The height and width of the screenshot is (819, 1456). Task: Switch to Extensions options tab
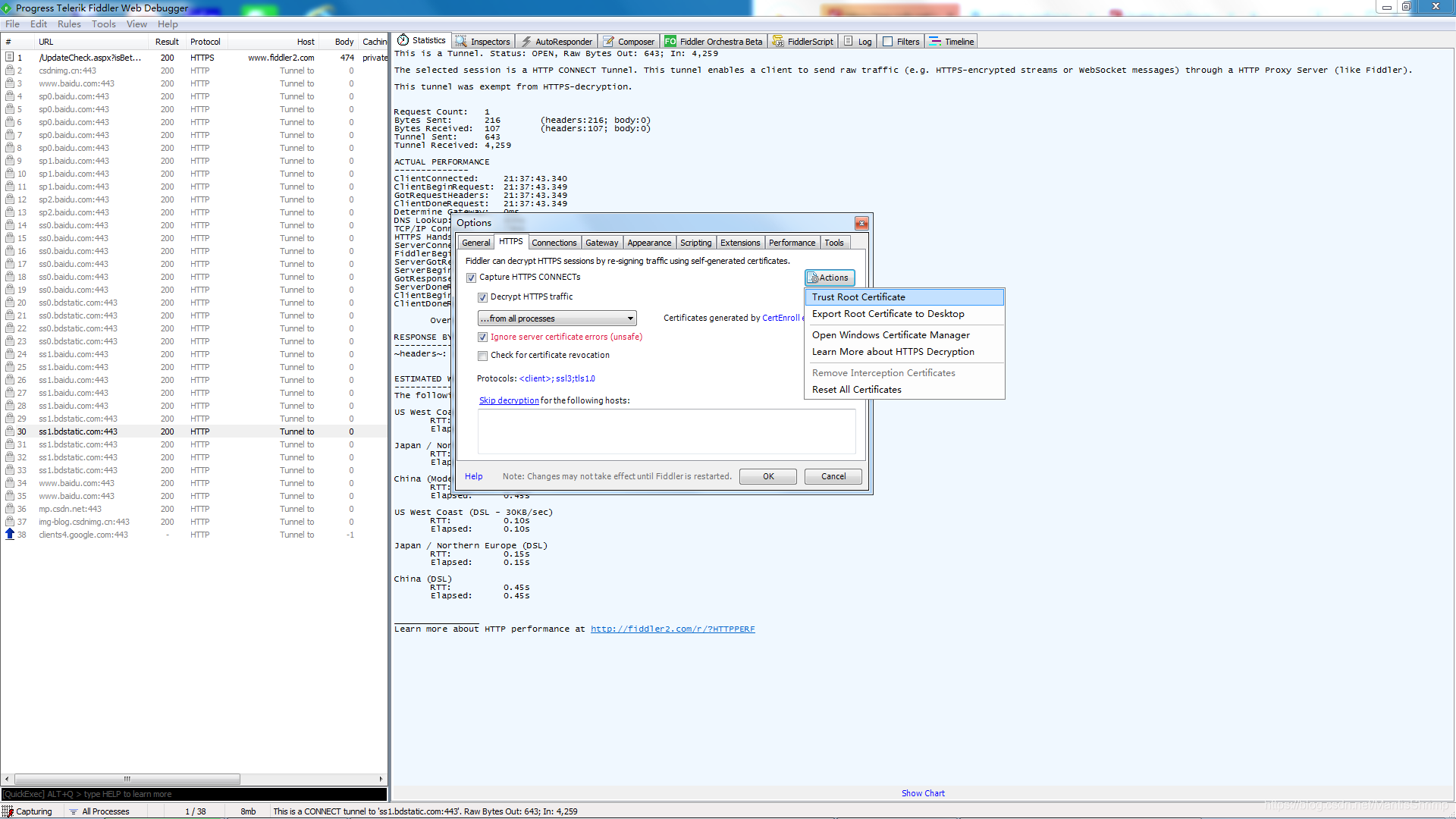coord(740,243)
